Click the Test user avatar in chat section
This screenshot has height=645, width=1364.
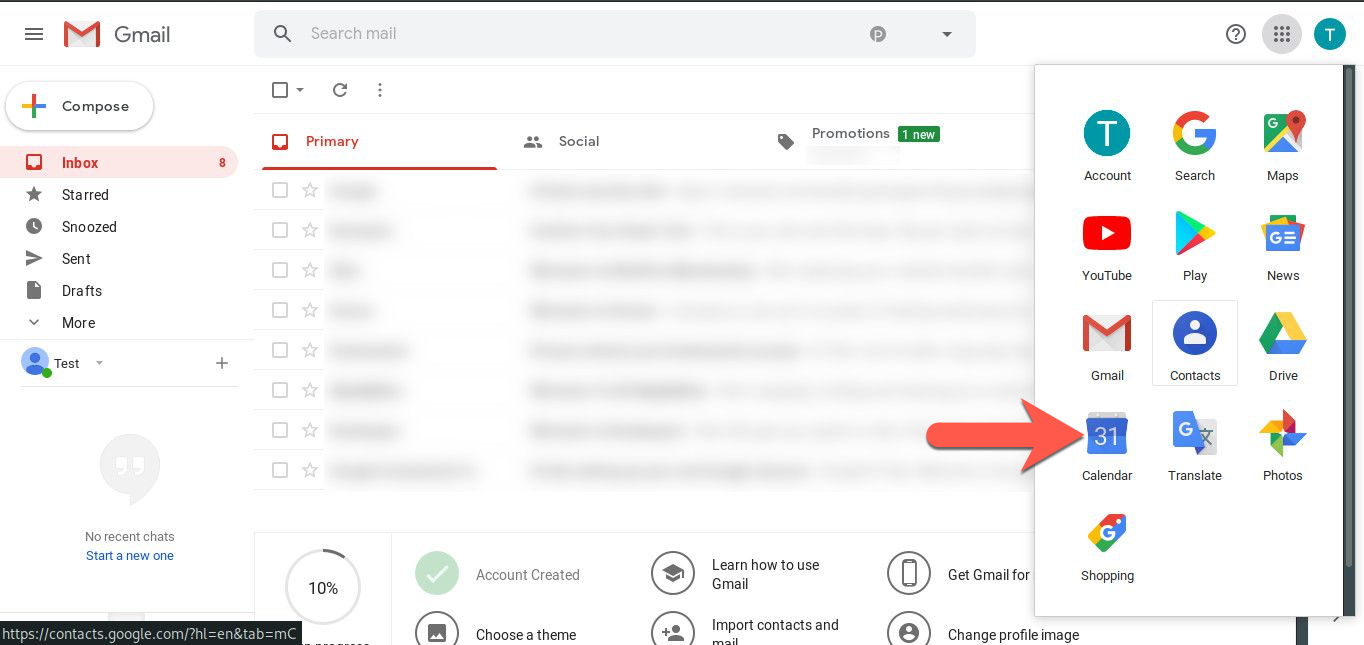coord(35,361)
